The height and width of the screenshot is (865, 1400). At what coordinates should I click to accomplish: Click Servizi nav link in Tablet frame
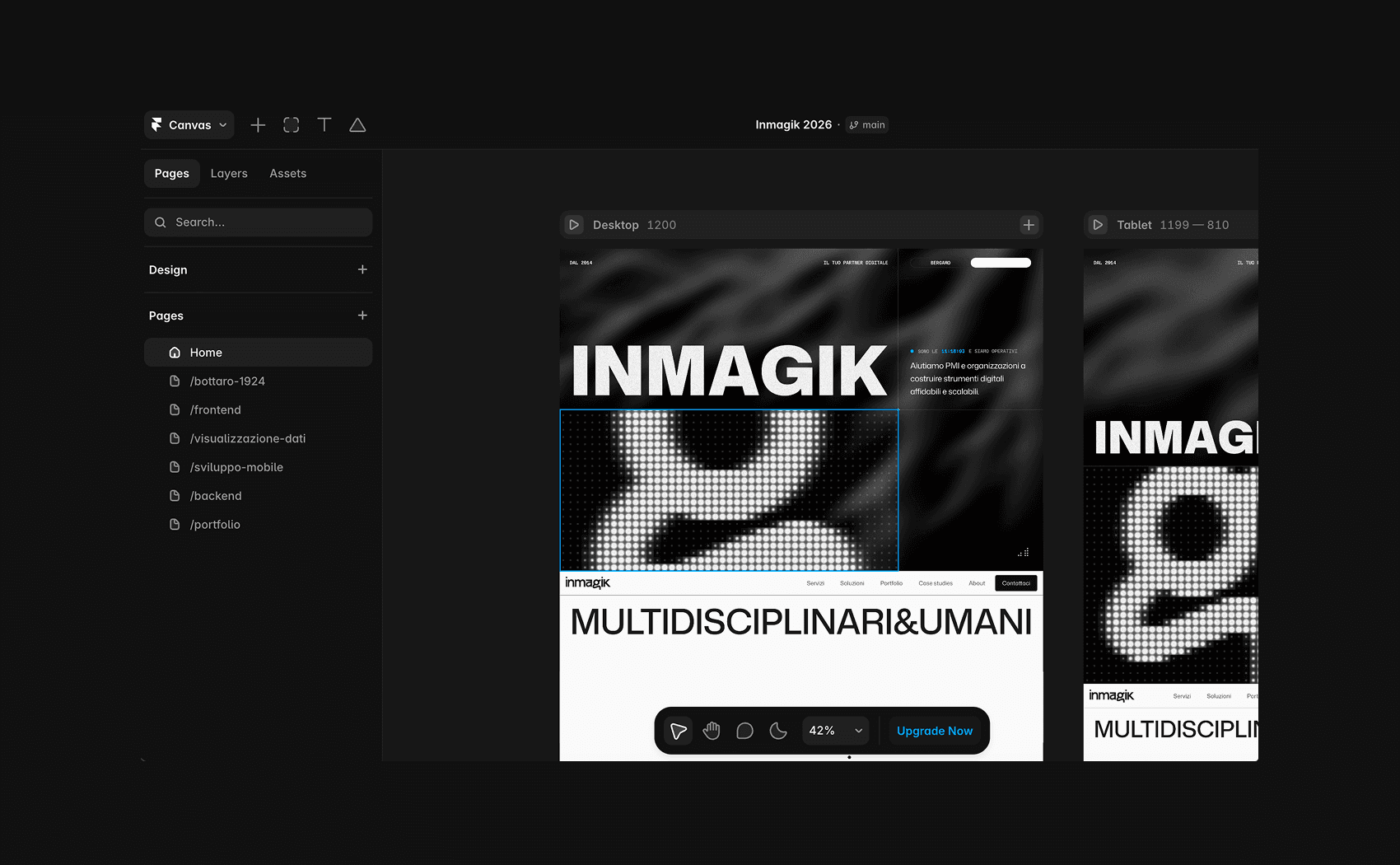tap(1182, 696)
